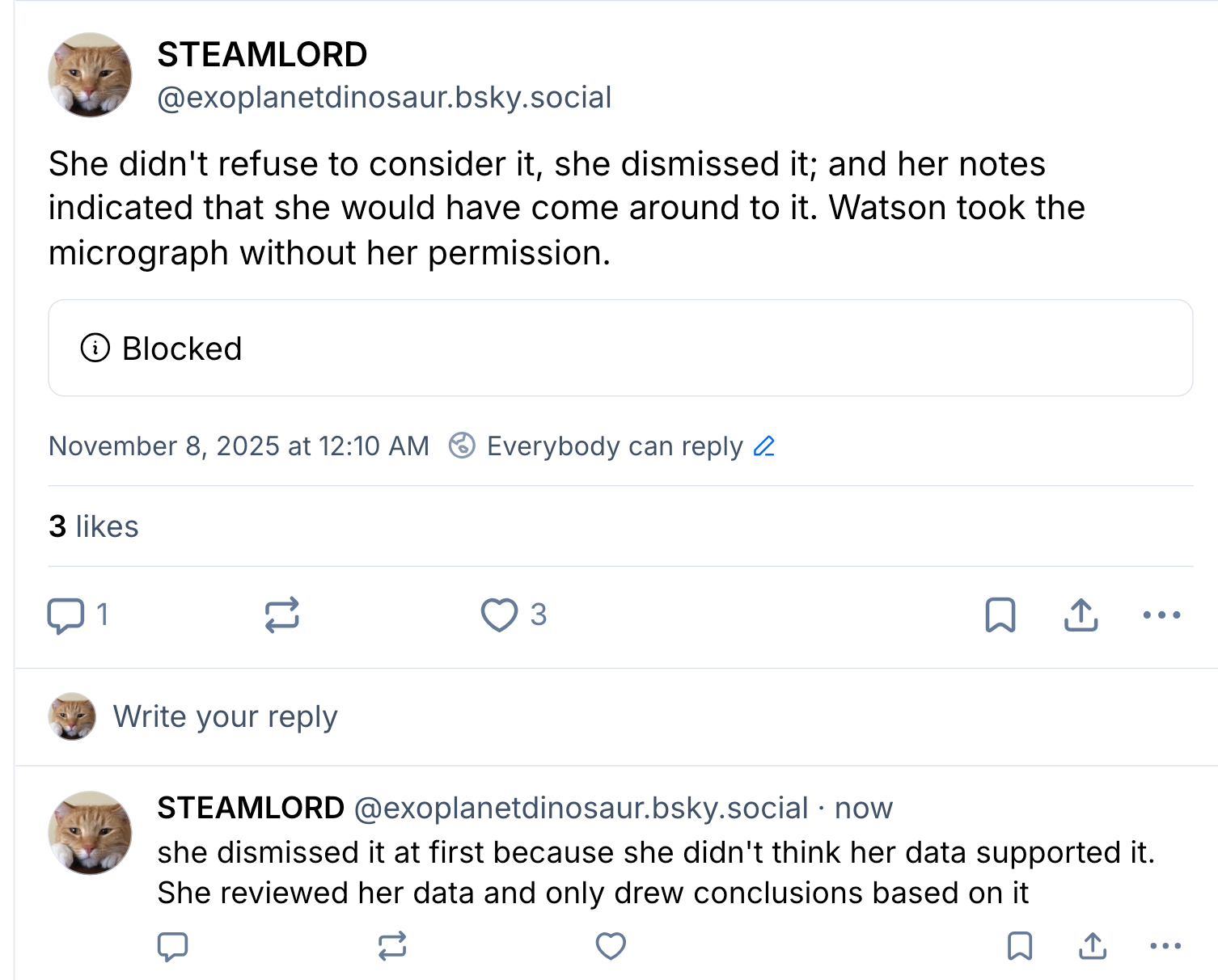Viewport: 1218px width, 980px height.
Task: Repost the bottom reply comment
Action: [x=392, y=945]
